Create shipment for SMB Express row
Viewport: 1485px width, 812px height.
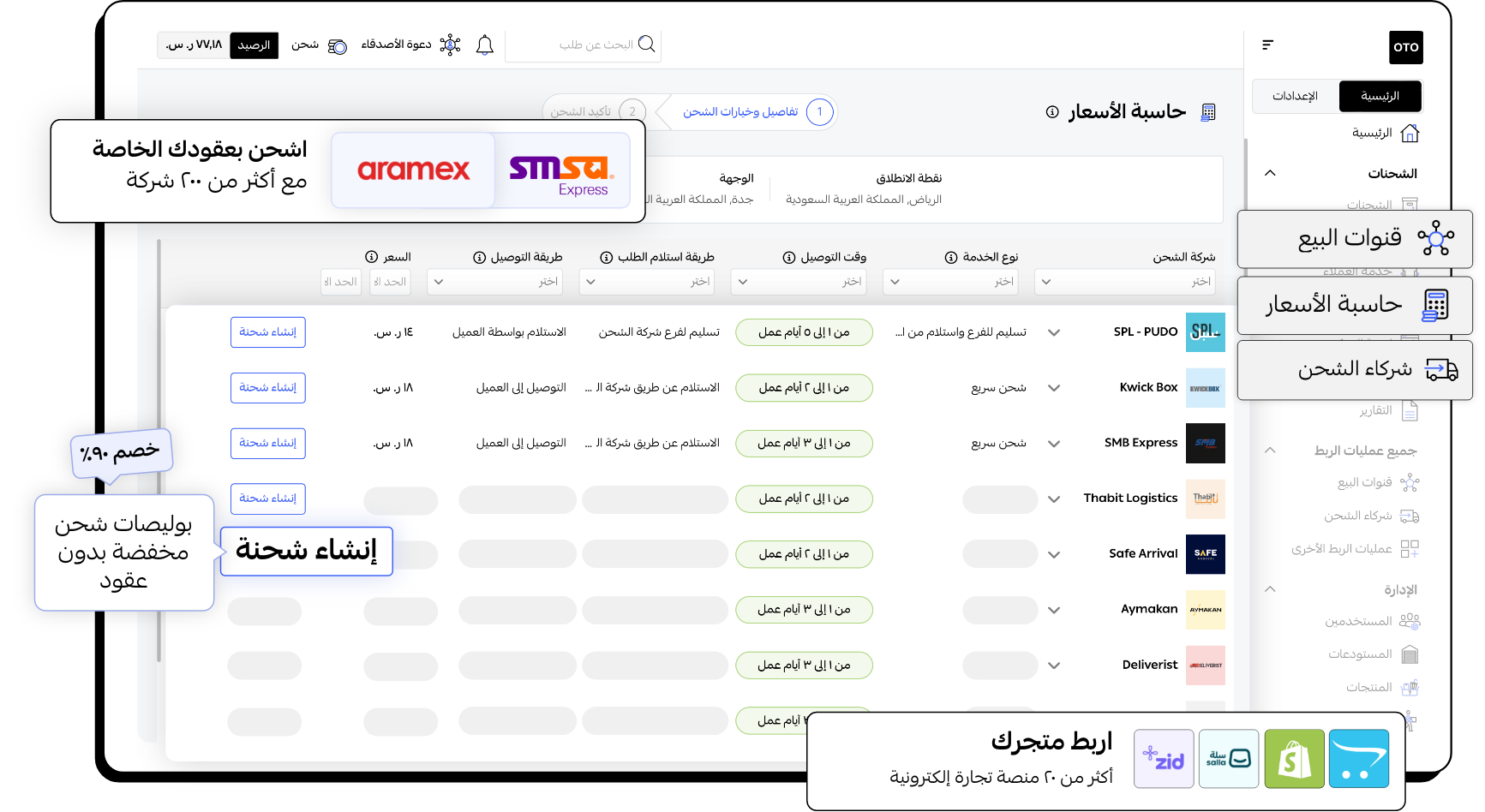point(268,443)
